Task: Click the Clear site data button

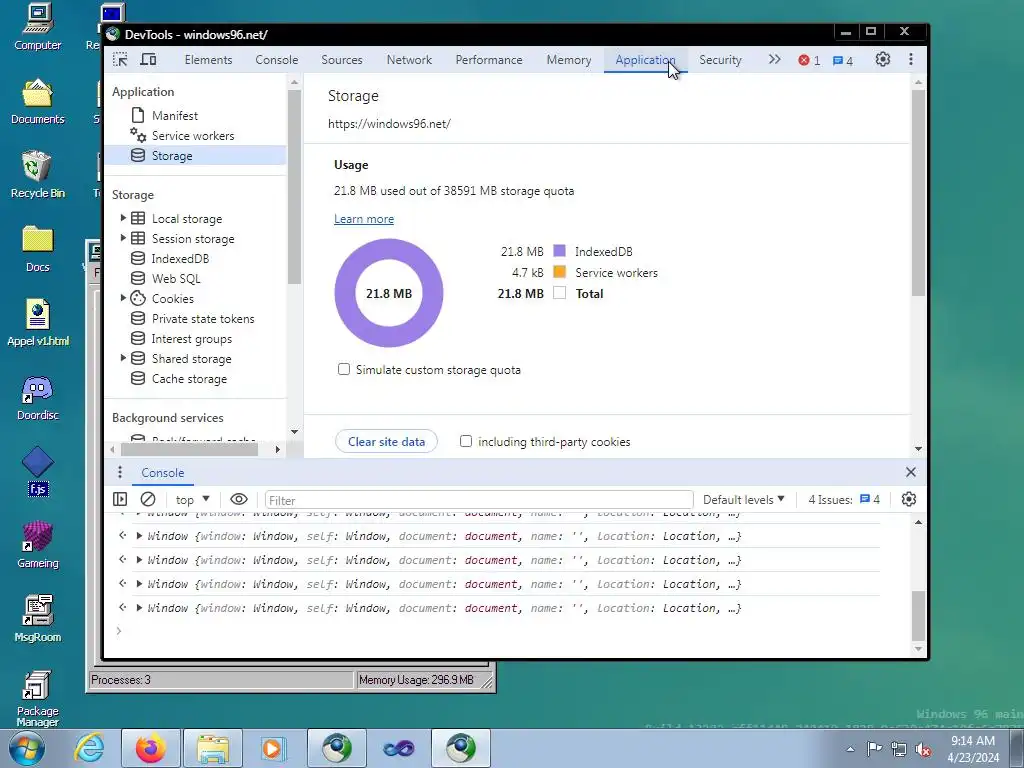Action: pos(386,441)
